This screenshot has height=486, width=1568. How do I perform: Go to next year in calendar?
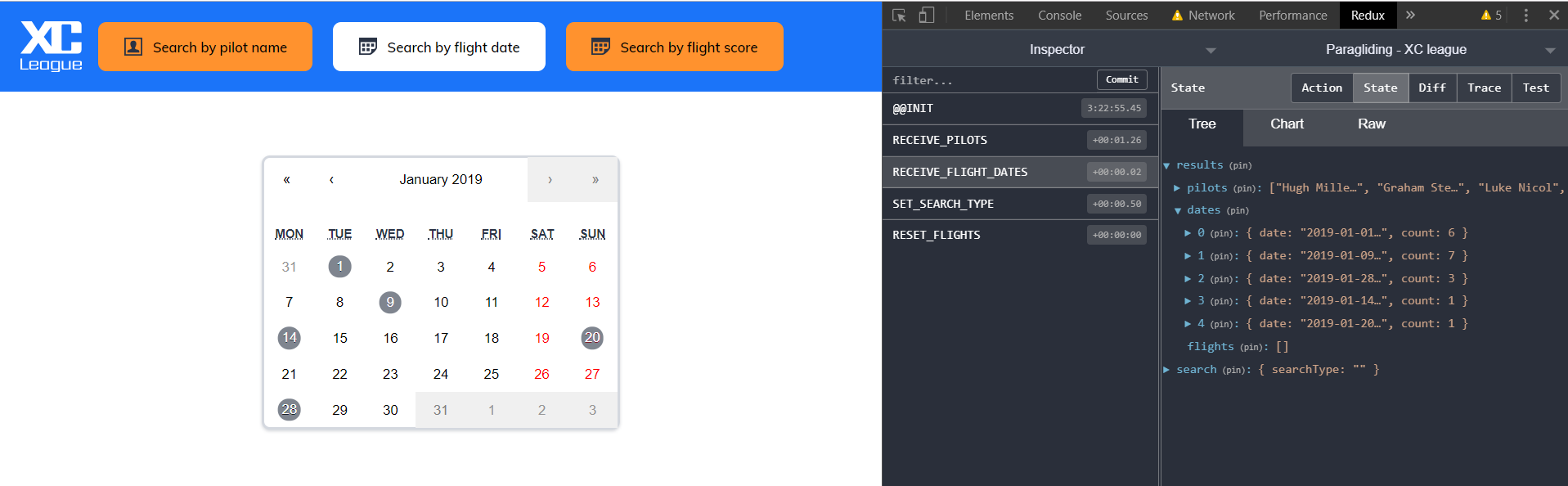pyautogui.click(x=595, y=179)
